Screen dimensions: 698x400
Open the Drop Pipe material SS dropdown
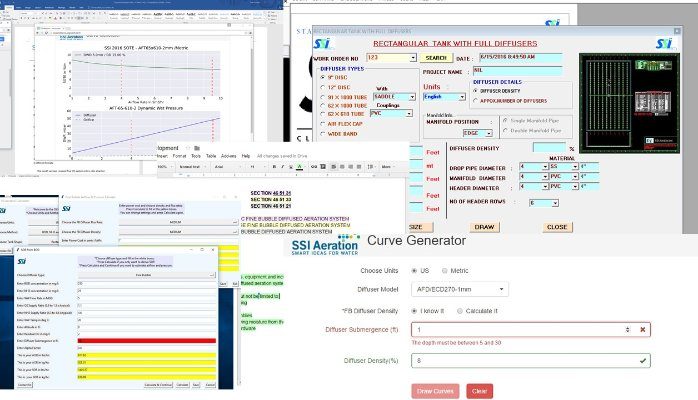575,166
